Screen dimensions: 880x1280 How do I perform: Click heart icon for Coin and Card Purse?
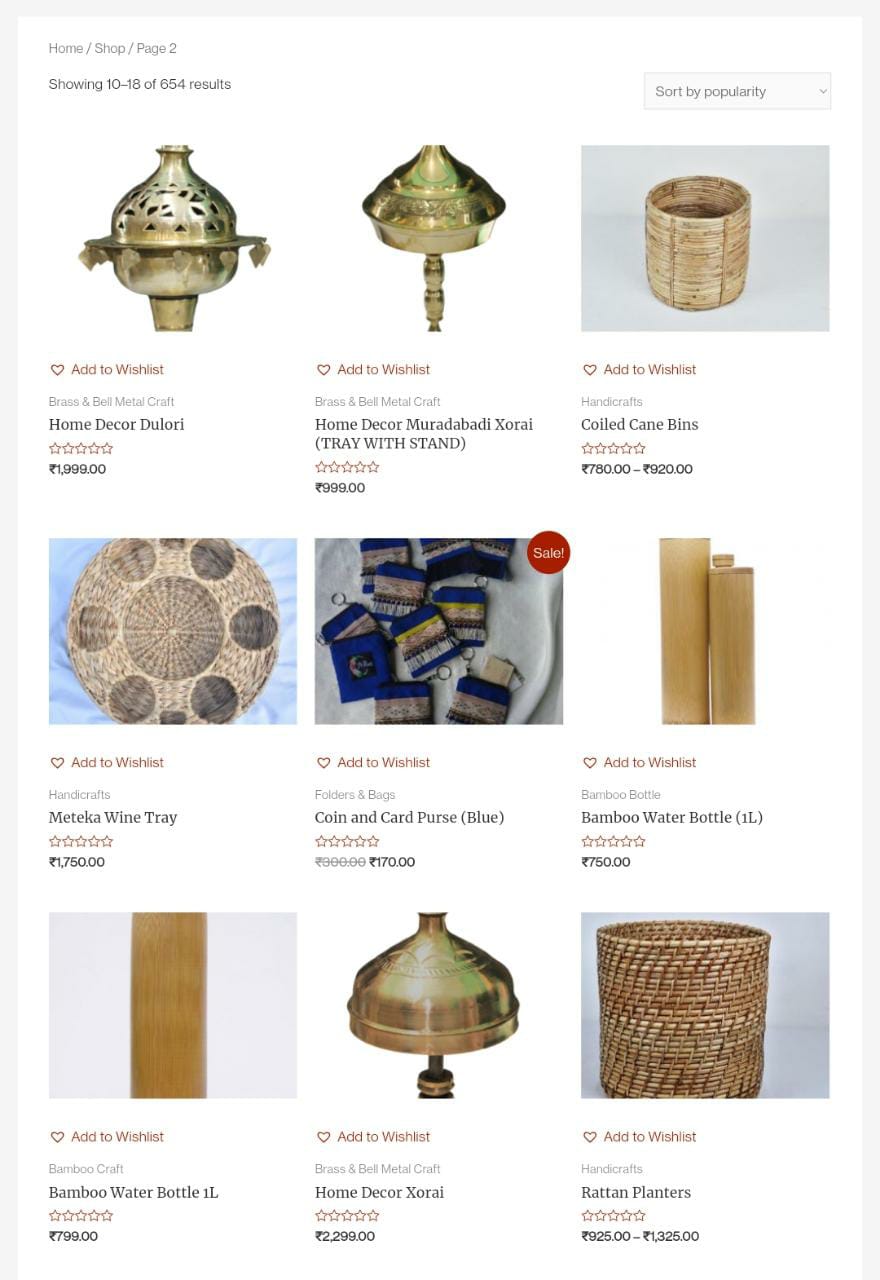click(x=323, y=763)
